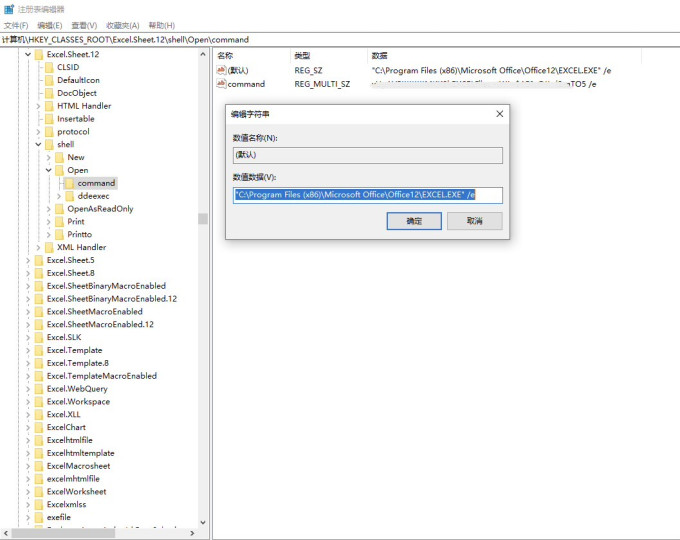Select the command key folder icon
The width and height of the screenshot is (680, 540).
(70, 183)
